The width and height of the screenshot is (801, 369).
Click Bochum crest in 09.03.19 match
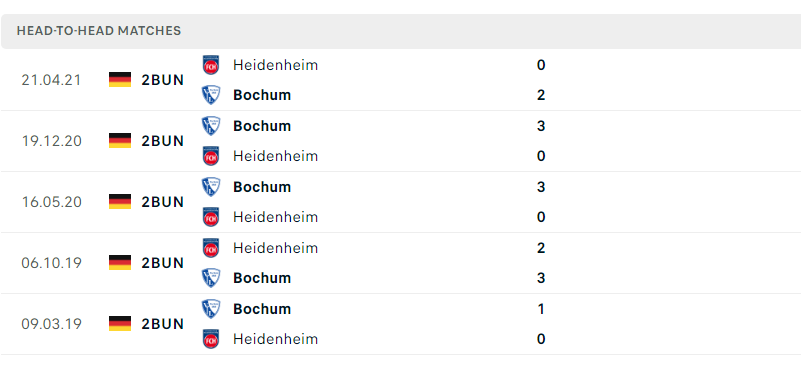coord(211,309)
